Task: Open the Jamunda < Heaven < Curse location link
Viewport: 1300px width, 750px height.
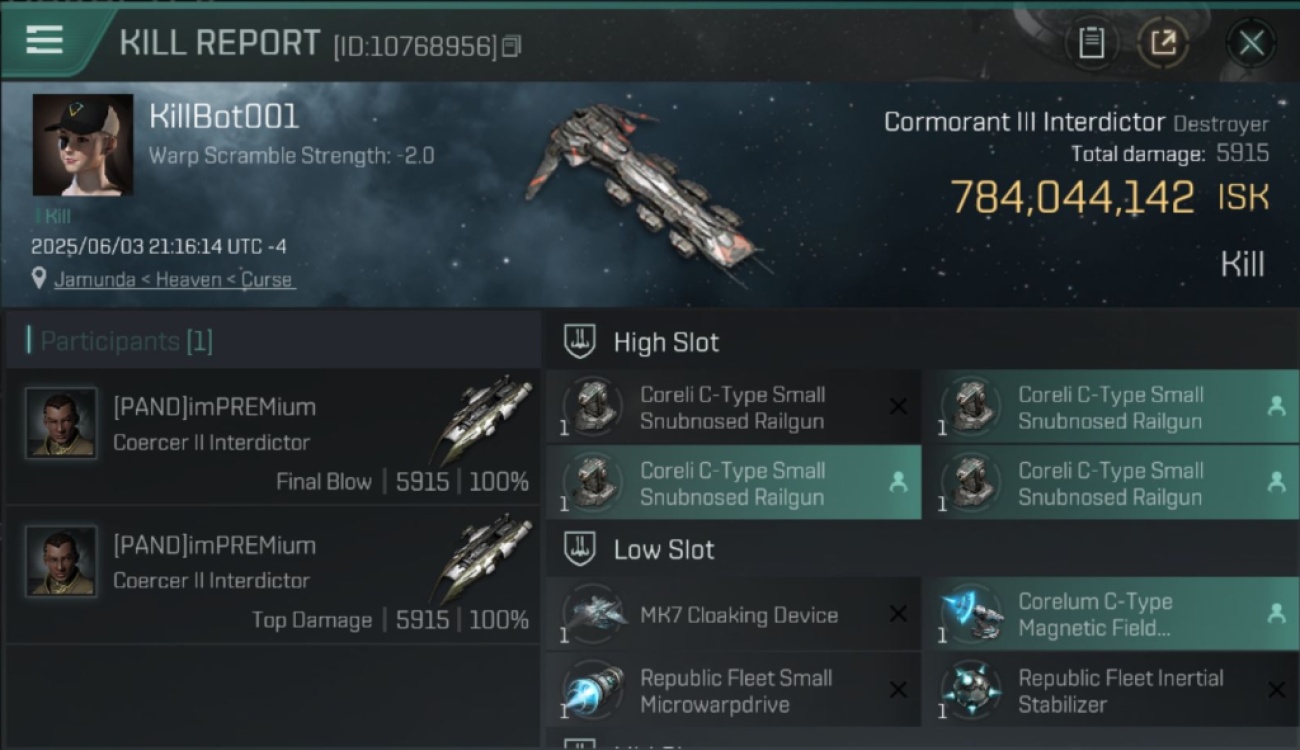Action: click(173, 279)
